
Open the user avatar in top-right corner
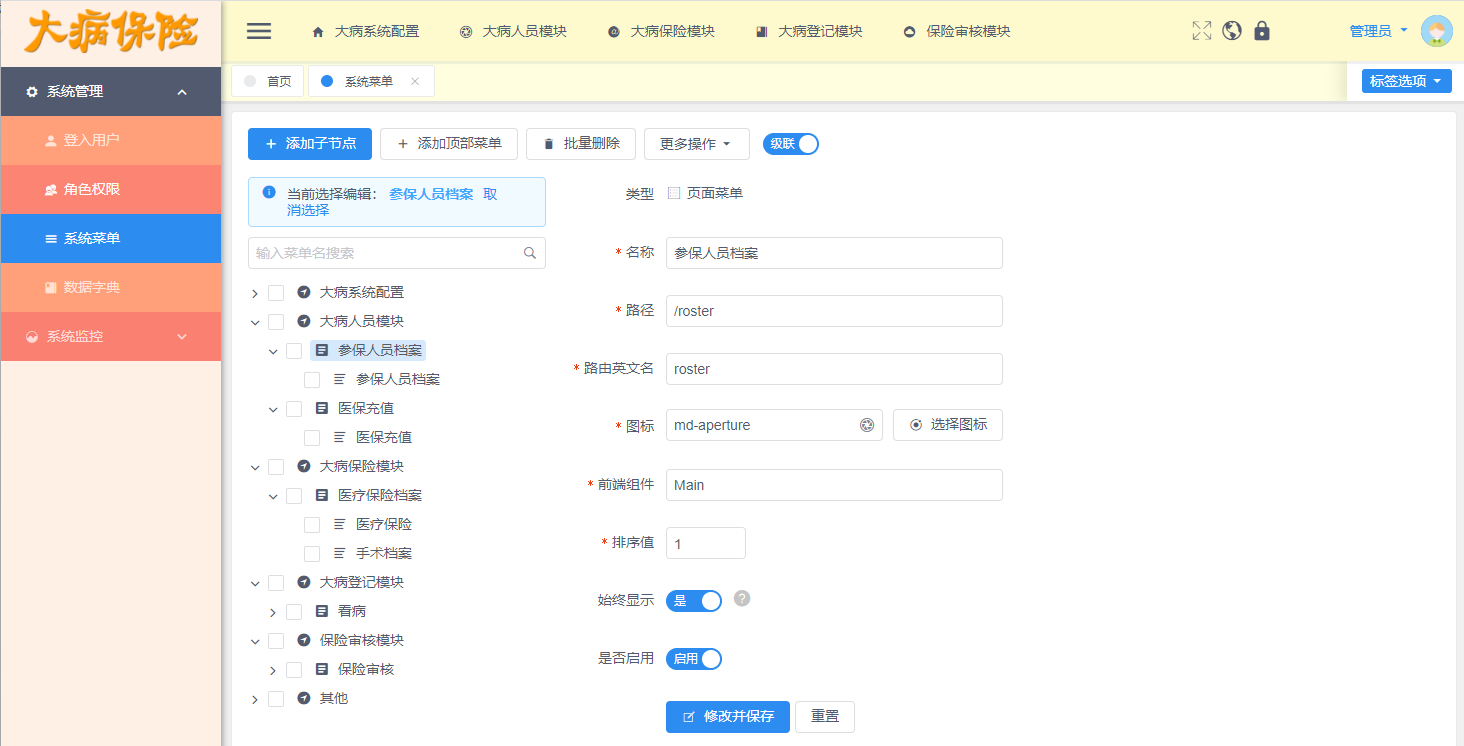1437,30
